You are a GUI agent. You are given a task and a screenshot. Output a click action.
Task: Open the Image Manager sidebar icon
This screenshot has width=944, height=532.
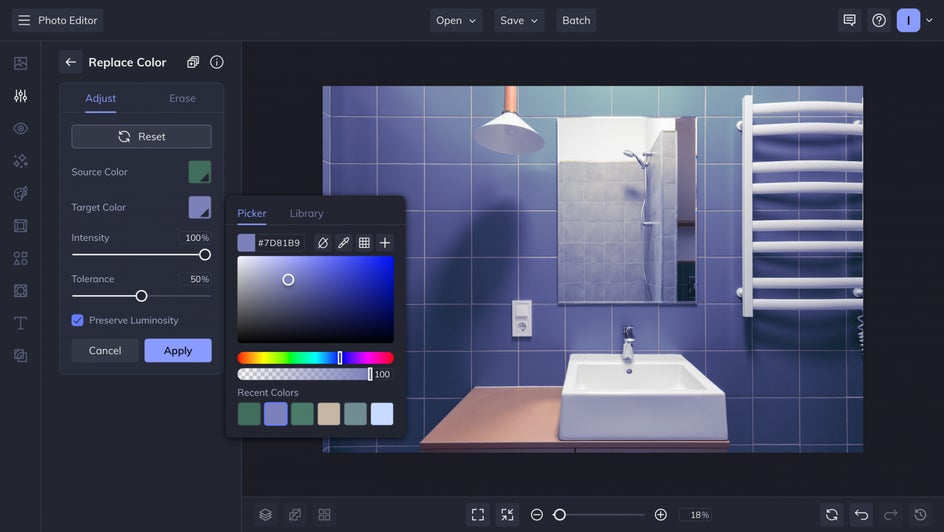20,63
